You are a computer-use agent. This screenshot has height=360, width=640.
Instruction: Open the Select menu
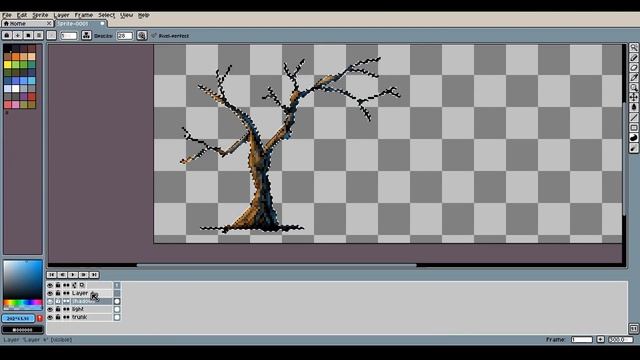[x=107, y=15]
